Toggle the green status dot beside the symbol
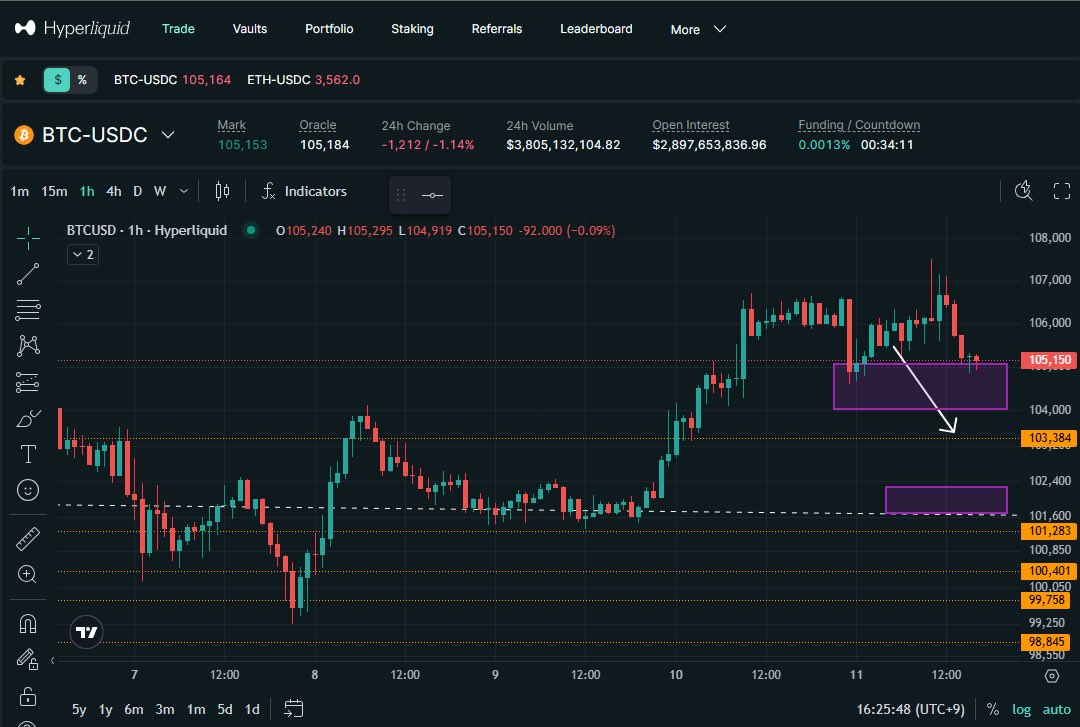This screenshot has height=727, width=1080. (251, 230)
